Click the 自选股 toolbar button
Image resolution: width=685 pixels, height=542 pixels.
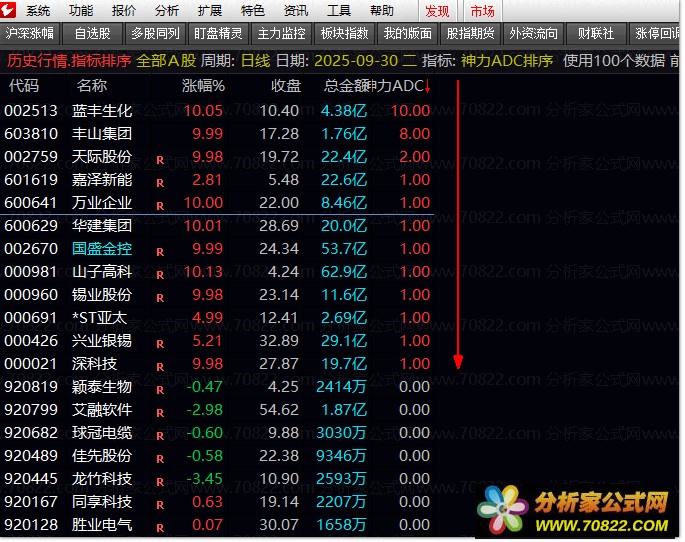92,34
